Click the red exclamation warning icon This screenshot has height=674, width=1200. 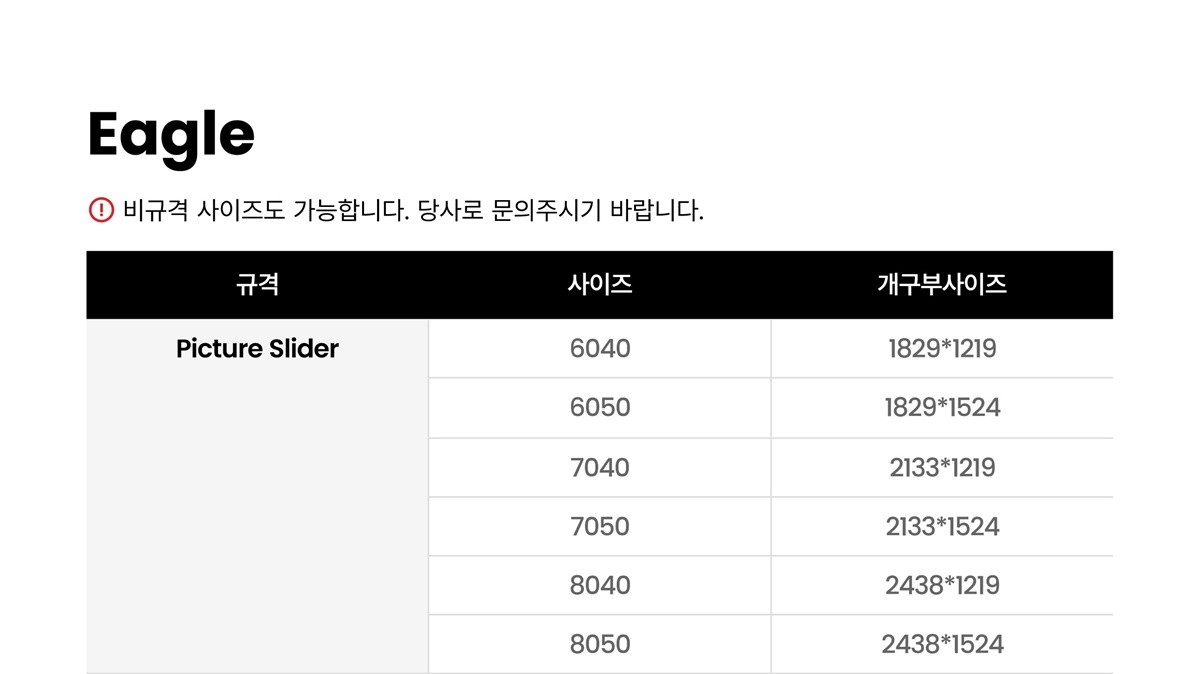101,210
